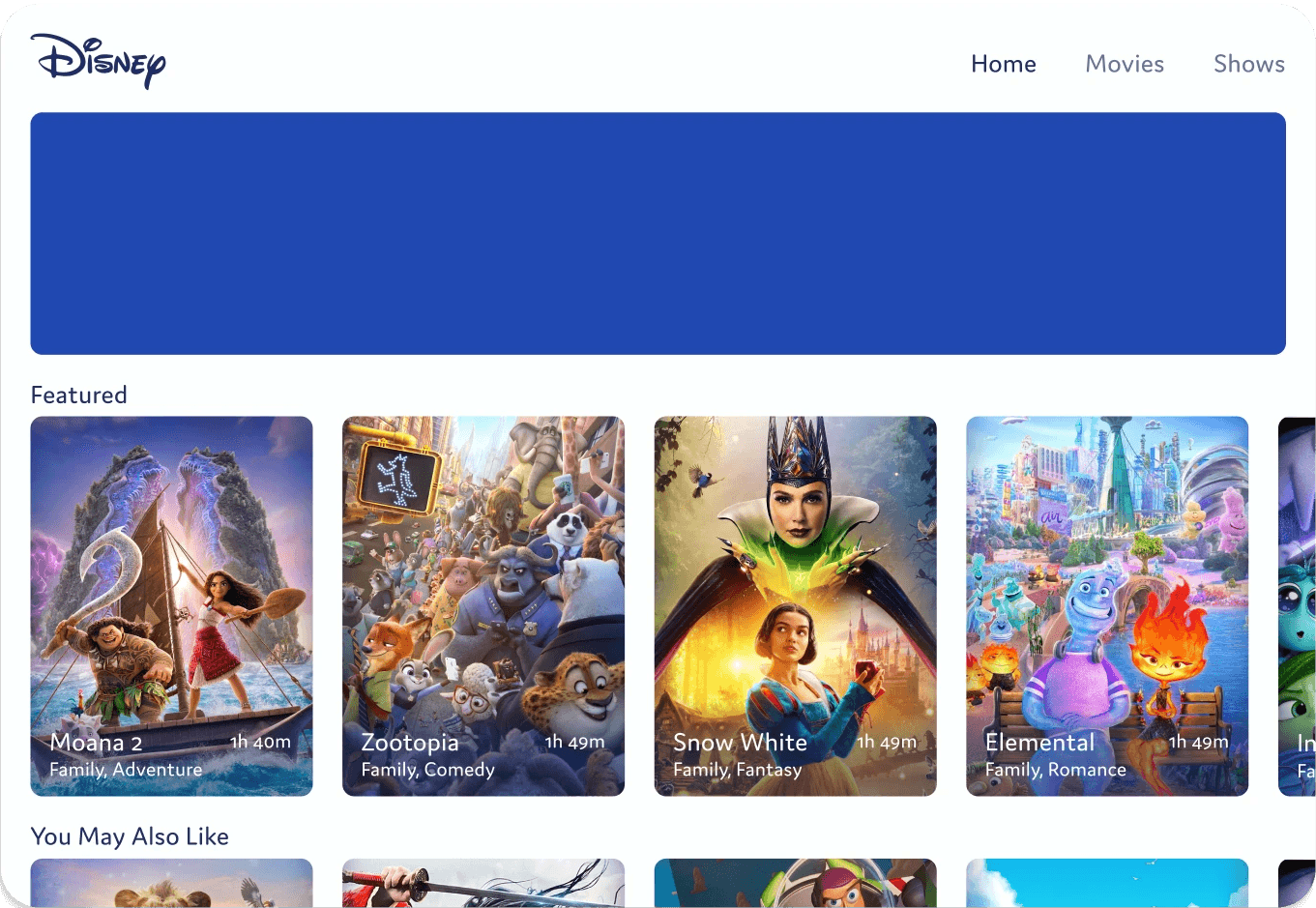1316x908 pixels.
Task: Click the Featured section heading
Action: click(x=79, y=395)
